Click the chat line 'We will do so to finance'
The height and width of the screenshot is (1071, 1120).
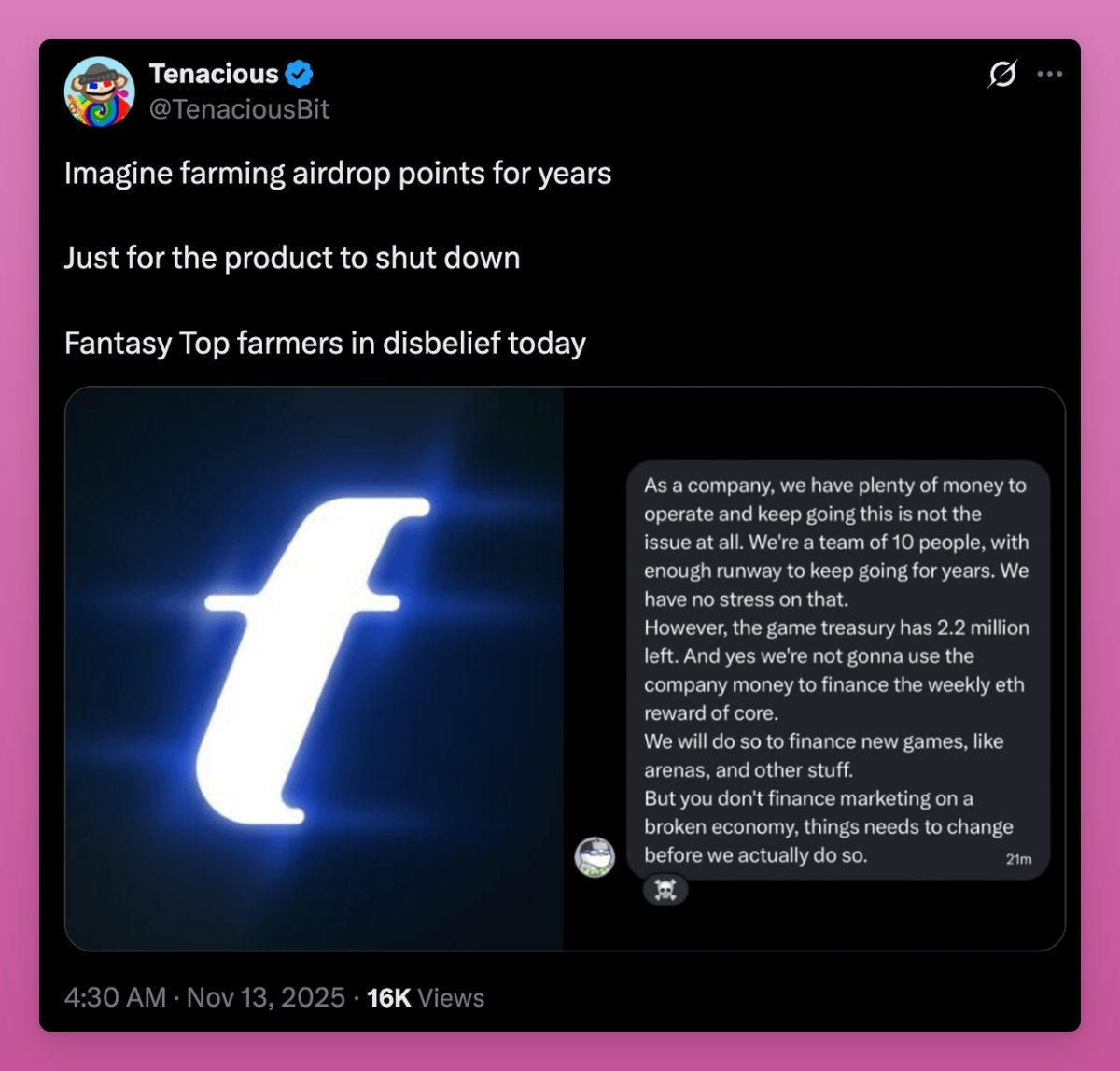823,741
